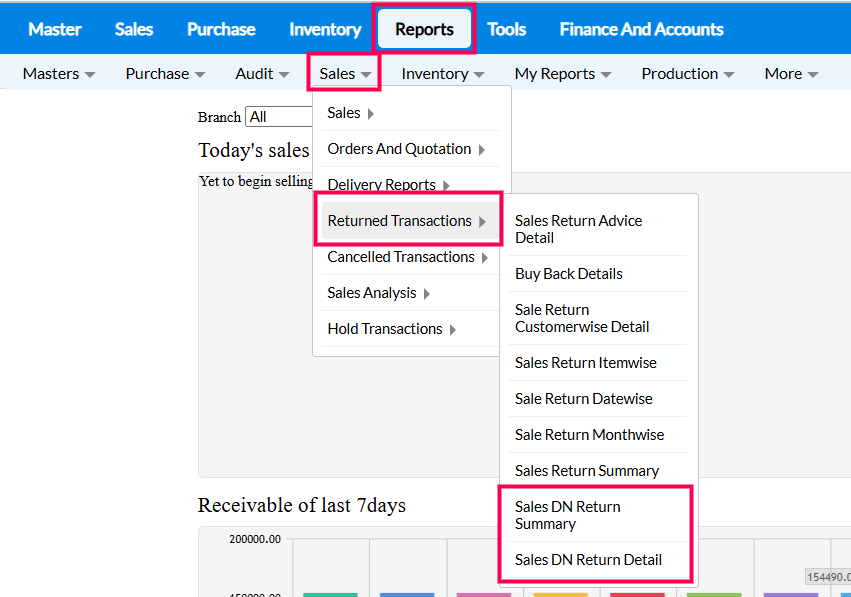
Task: Open the Audit dropdown menu
Action: 262,73
